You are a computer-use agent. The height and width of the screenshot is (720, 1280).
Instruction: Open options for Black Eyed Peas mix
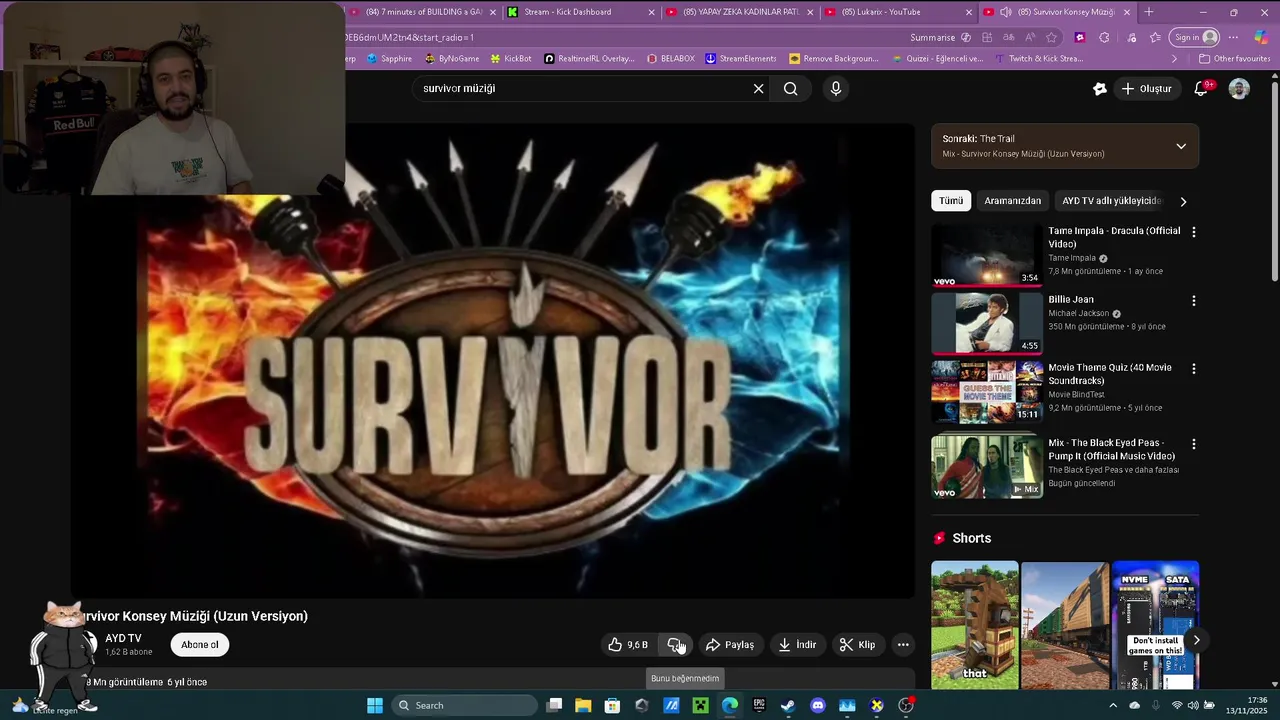tap(1193, 444)
